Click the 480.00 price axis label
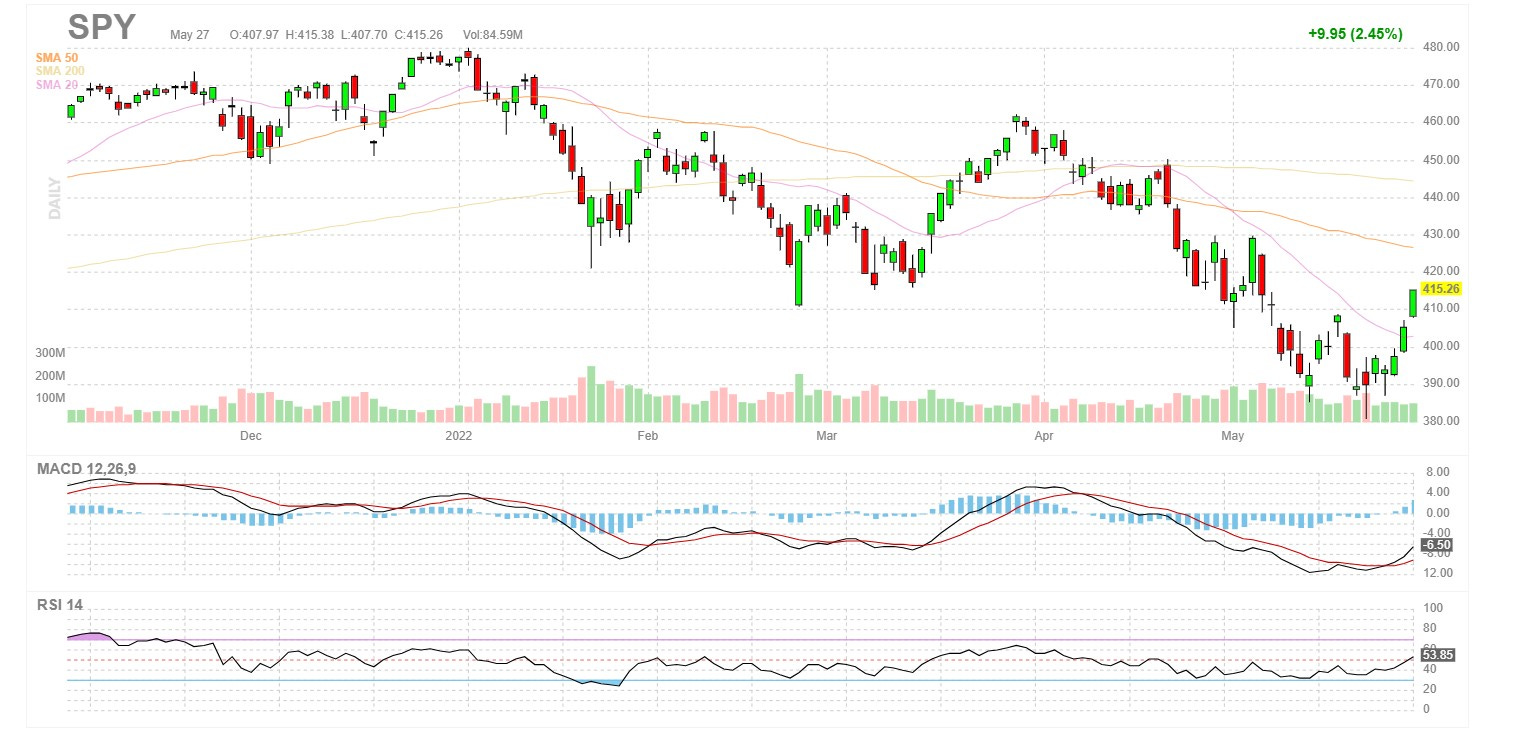 1441,47
